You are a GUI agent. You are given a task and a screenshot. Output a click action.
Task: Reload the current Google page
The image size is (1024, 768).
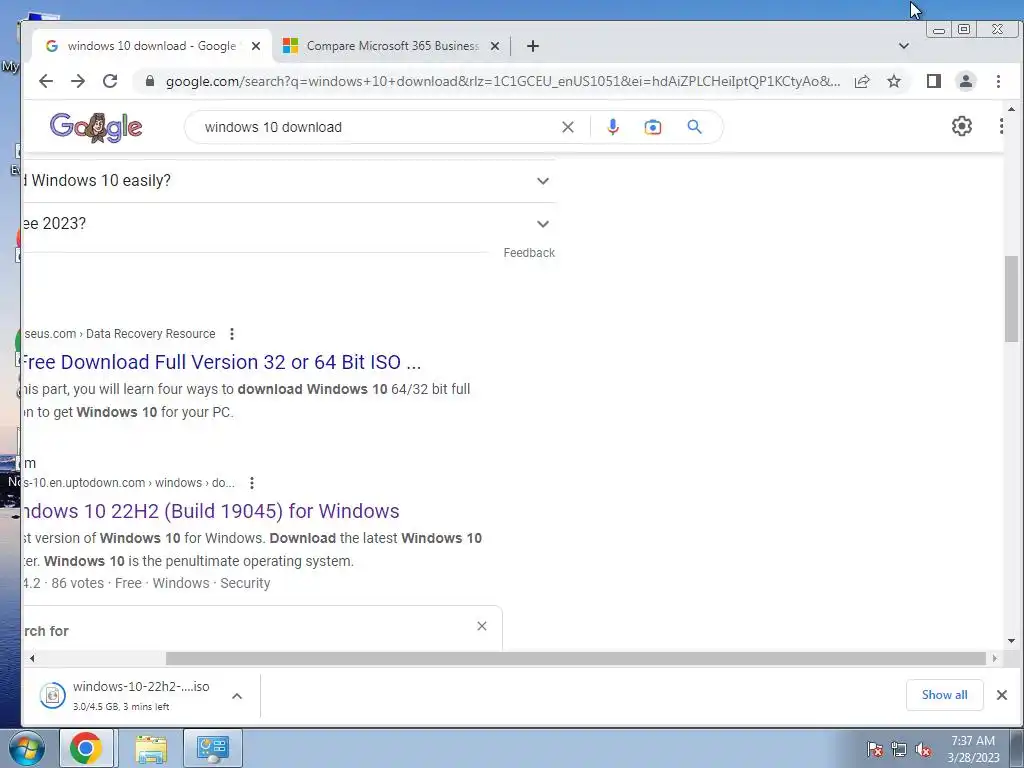[x=110, y=81]
